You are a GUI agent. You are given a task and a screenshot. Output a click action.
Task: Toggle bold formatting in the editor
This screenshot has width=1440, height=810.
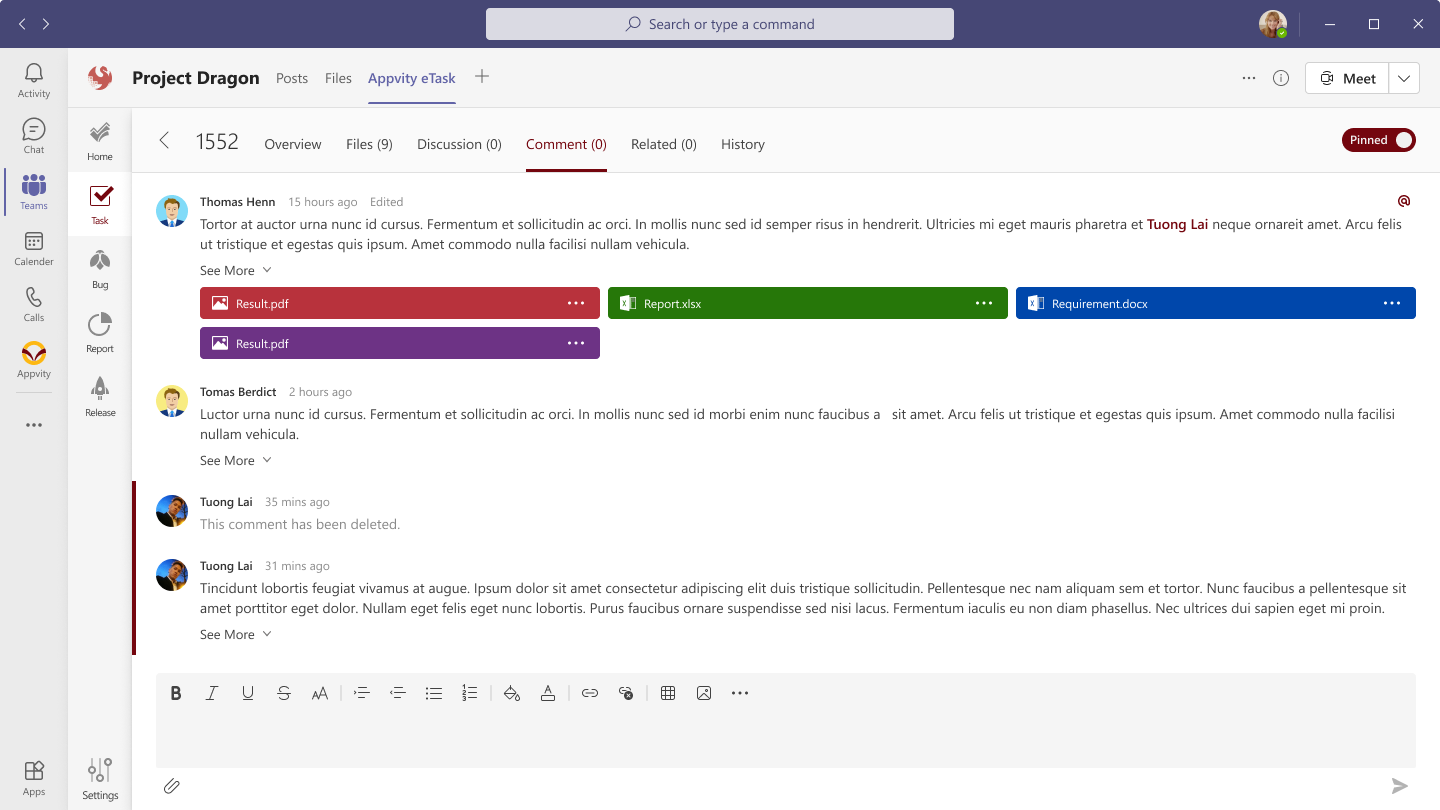(x=176, y=692)
